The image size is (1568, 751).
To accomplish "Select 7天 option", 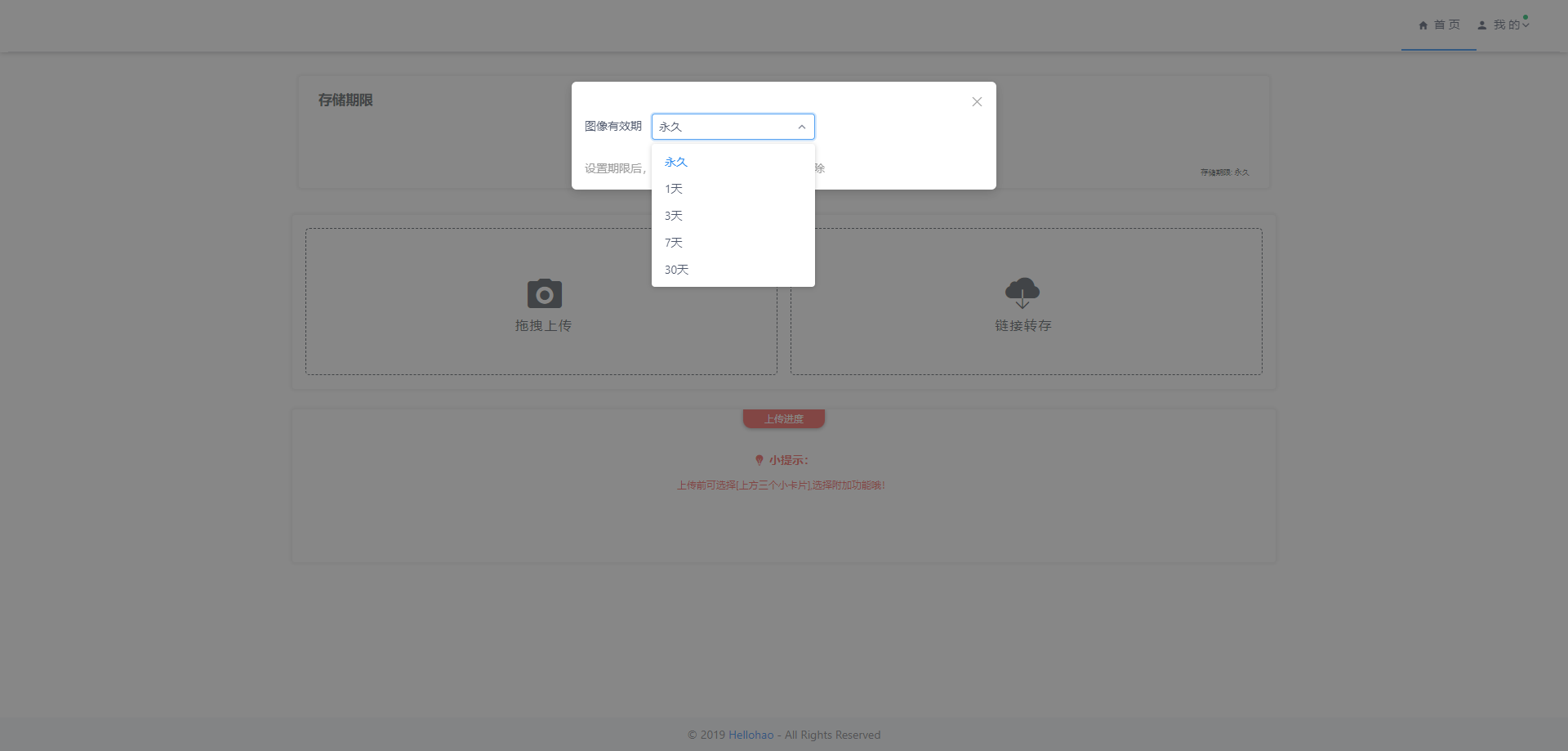I will point(733,243).
